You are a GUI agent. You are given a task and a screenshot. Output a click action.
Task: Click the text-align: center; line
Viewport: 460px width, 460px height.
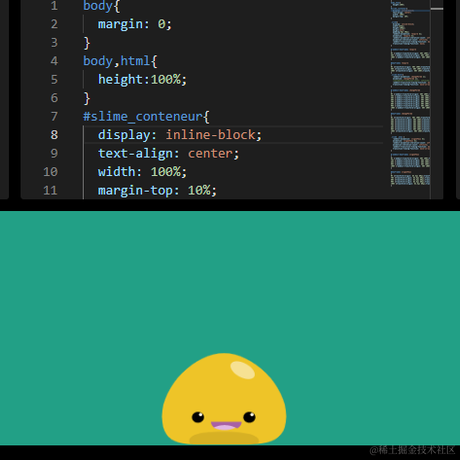click(168, 154)
